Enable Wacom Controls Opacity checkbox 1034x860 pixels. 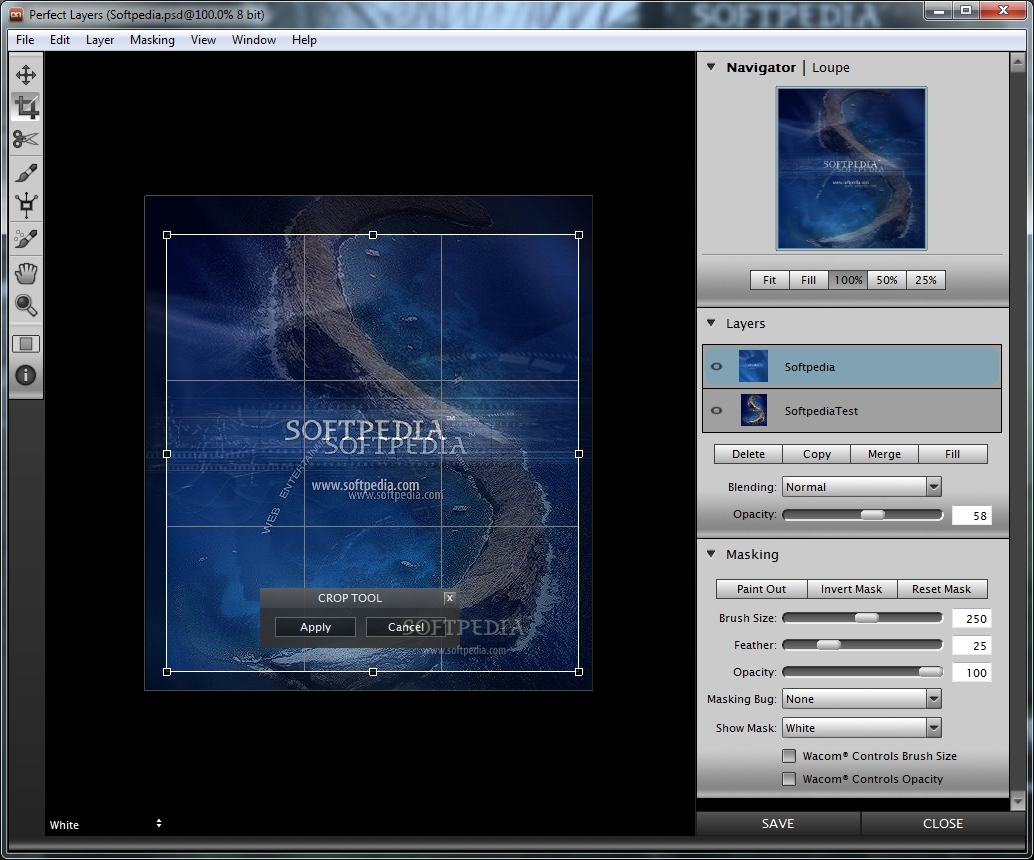tap(789, 779)
